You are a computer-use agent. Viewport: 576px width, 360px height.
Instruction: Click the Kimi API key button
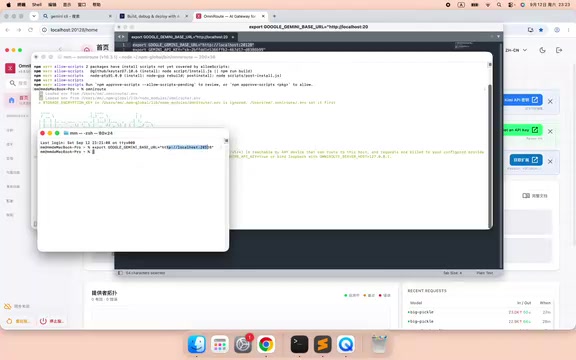pos(523,100)
